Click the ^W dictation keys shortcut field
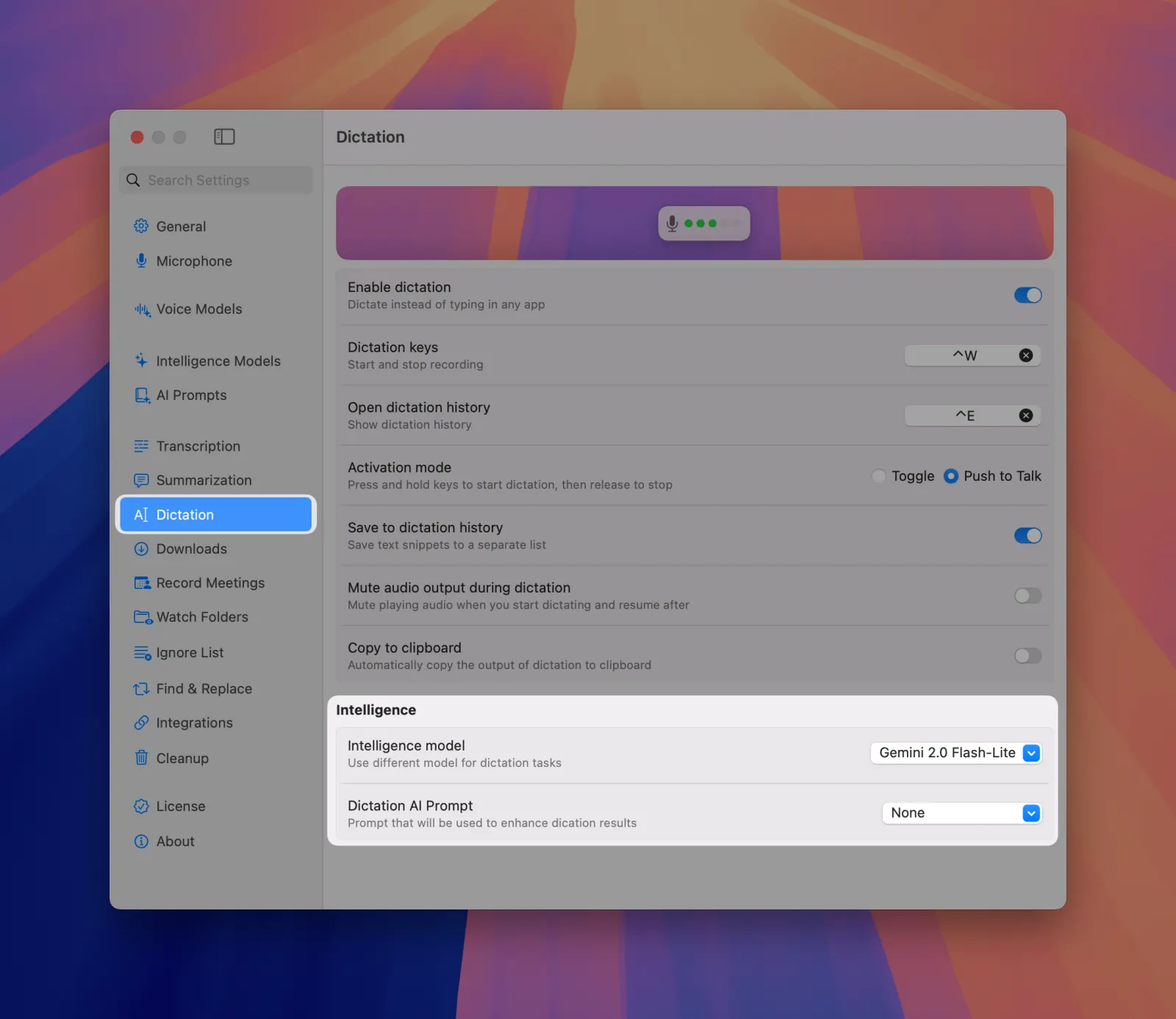The width and height of the screenshot is (1176, 1019). click(972, 355)
